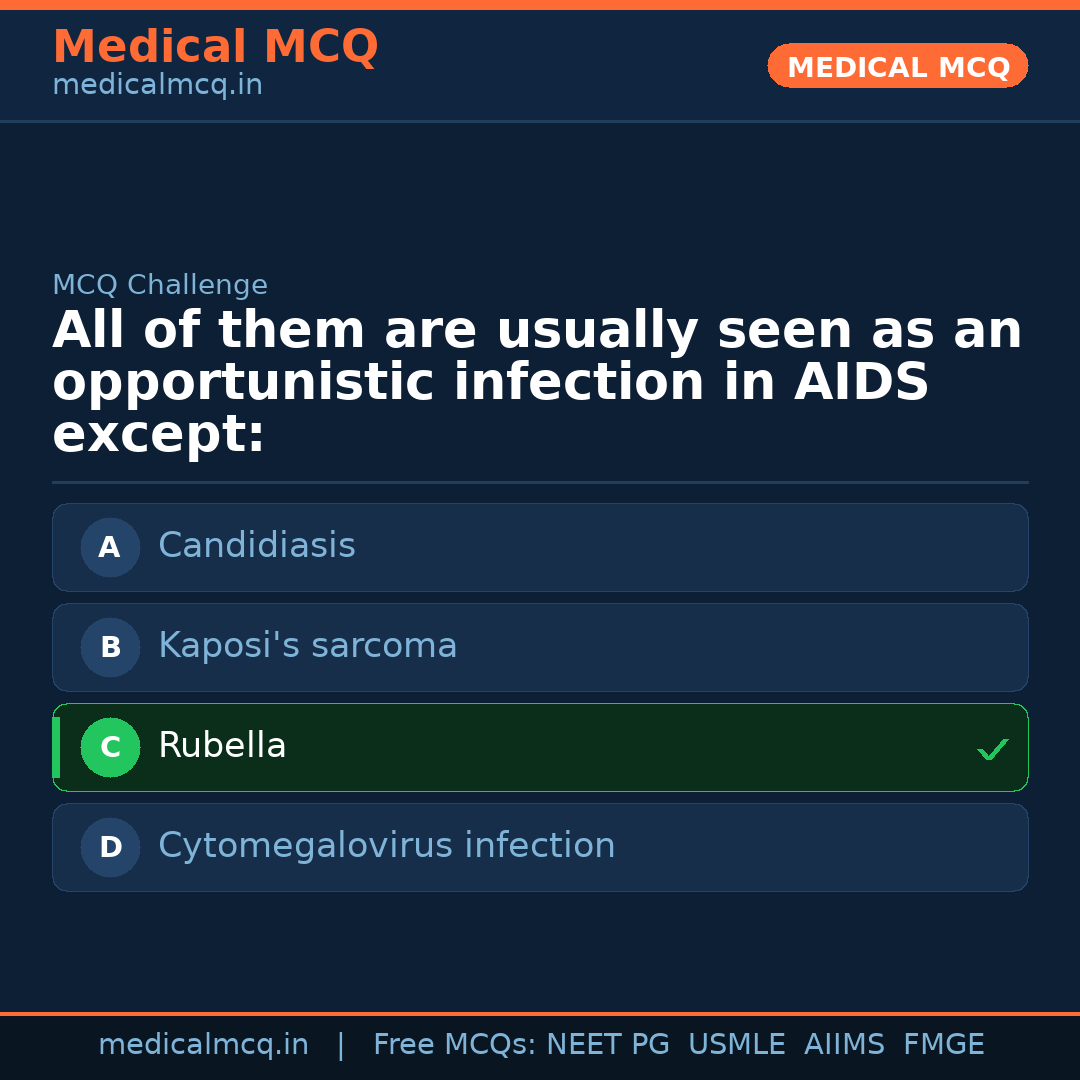Choose Cytomegalovirus infection answer

pyautogui.click(x=540, y=847)
